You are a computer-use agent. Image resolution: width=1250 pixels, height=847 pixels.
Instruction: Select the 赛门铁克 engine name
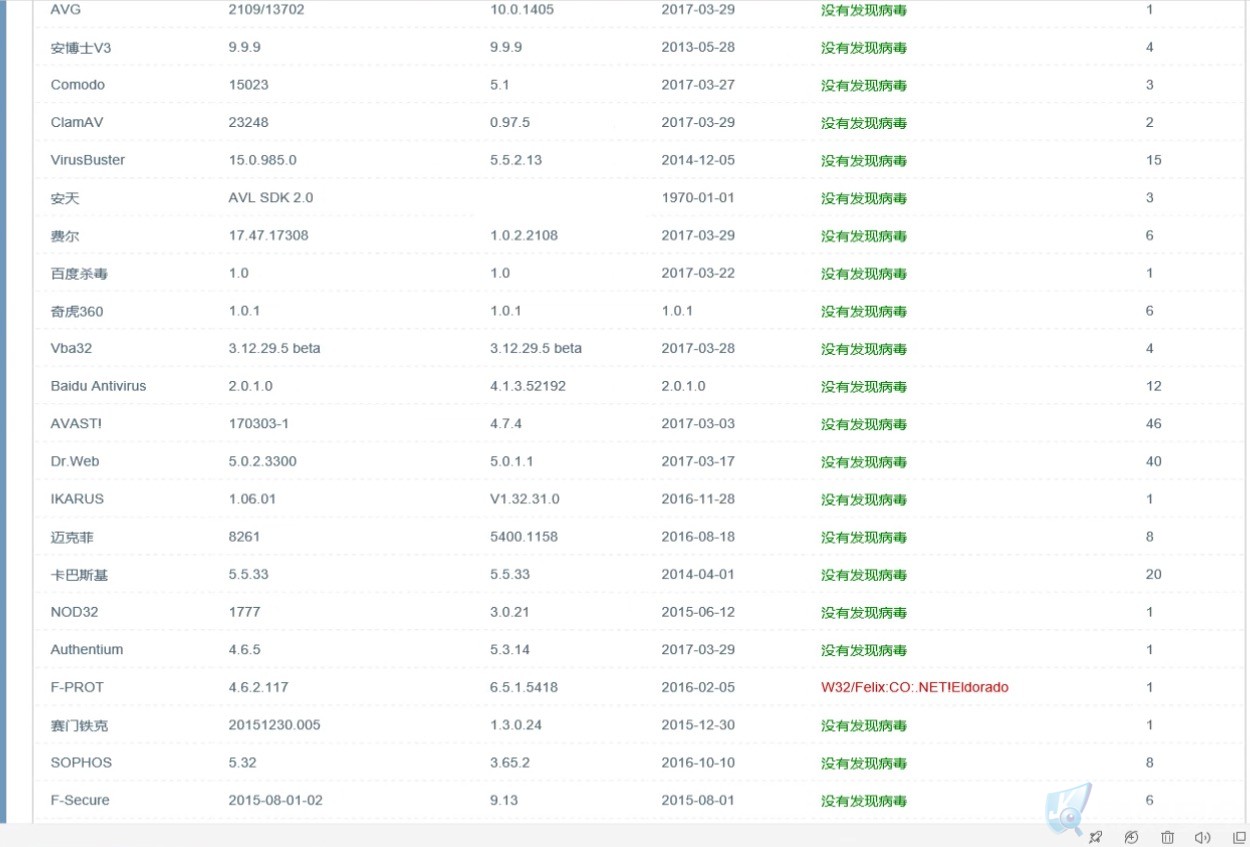(79, 725)
